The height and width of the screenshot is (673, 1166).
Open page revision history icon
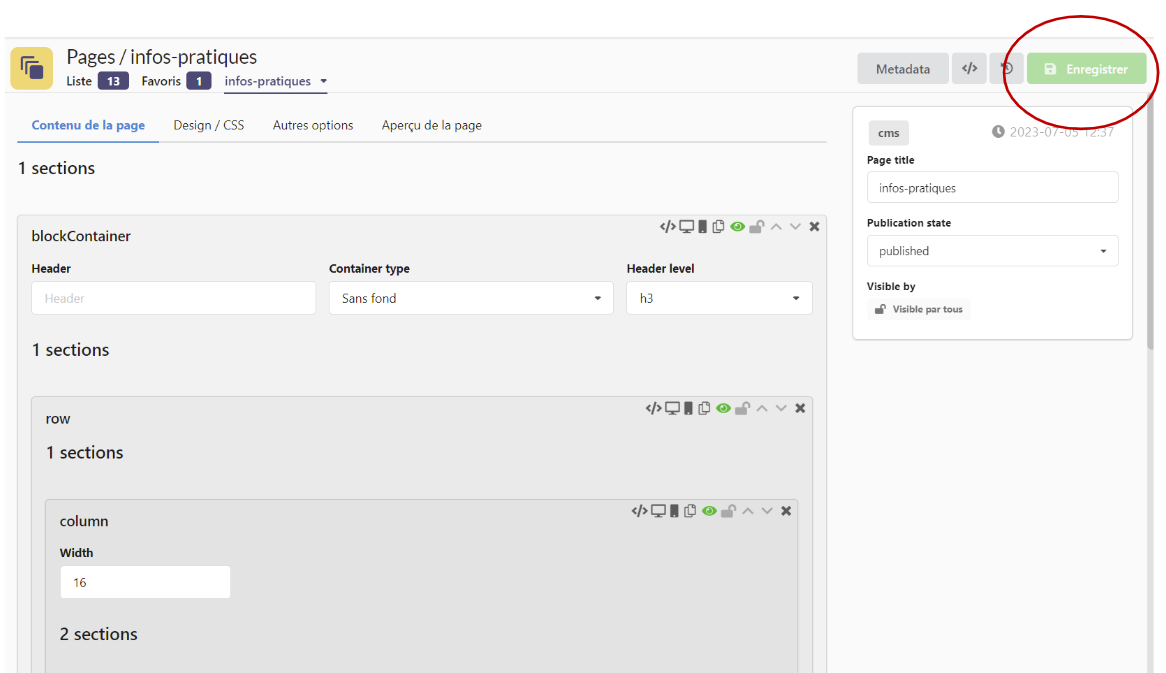tap(1007, 69)
